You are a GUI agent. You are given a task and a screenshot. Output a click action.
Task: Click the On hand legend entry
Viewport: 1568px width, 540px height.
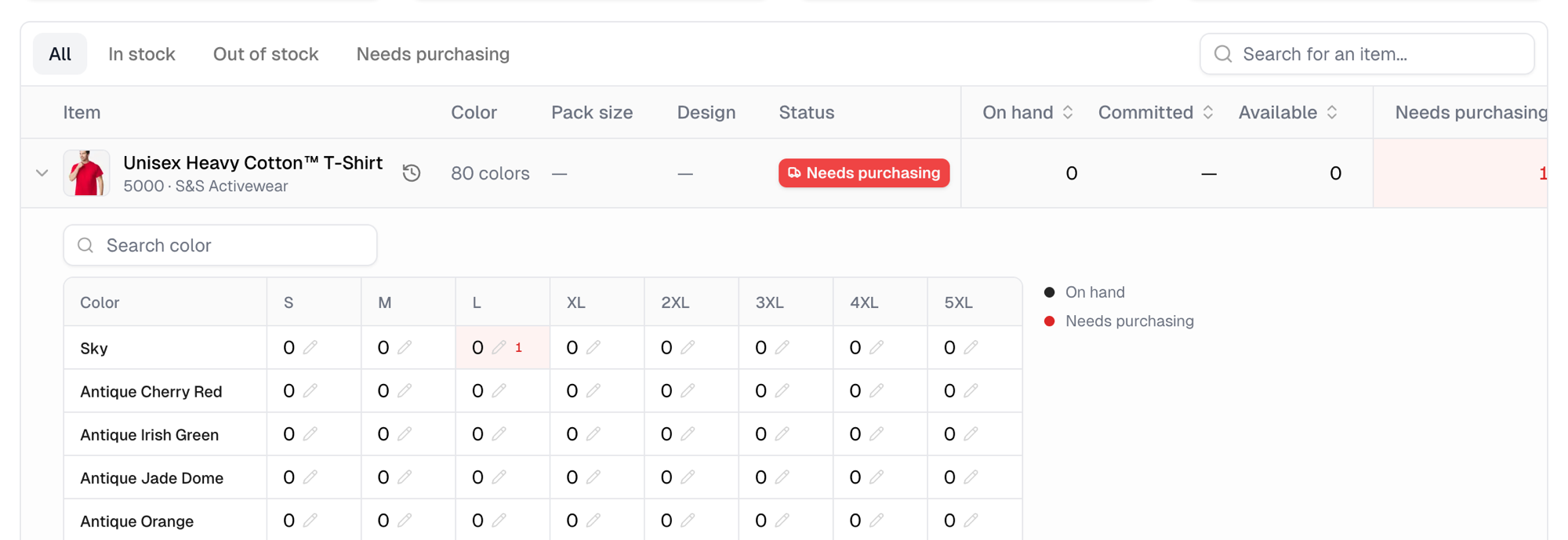coord(1085,292)
